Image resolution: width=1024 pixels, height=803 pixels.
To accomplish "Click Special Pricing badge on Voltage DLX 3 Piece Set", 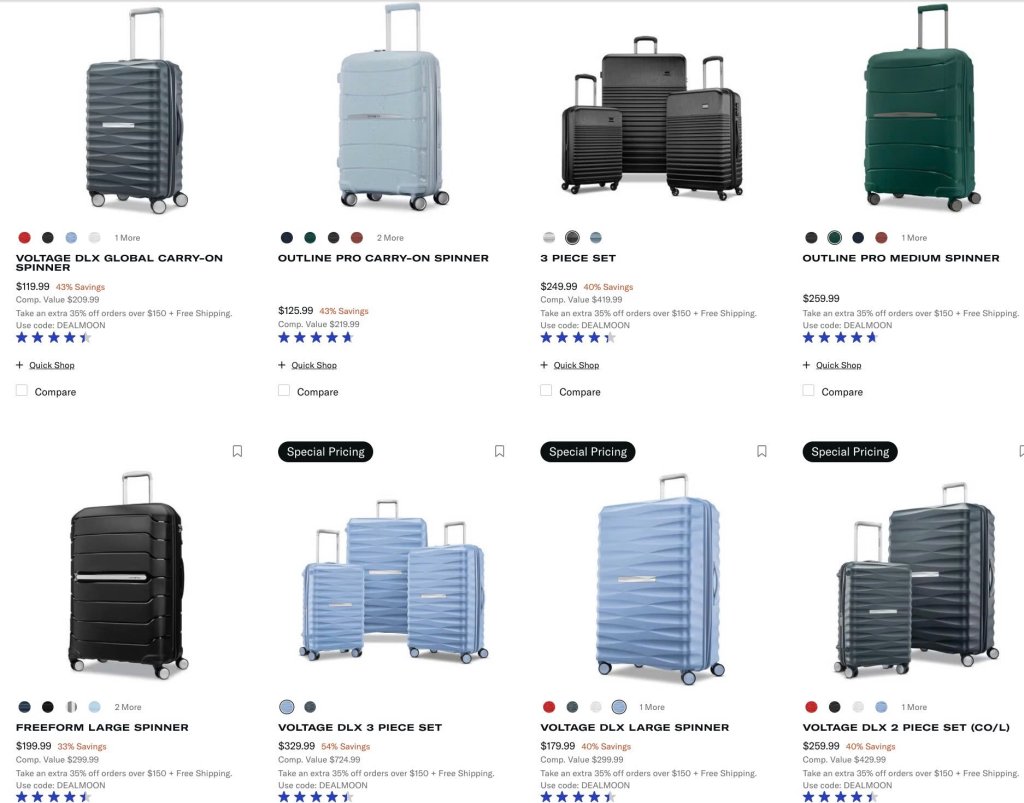I will 325,452.
